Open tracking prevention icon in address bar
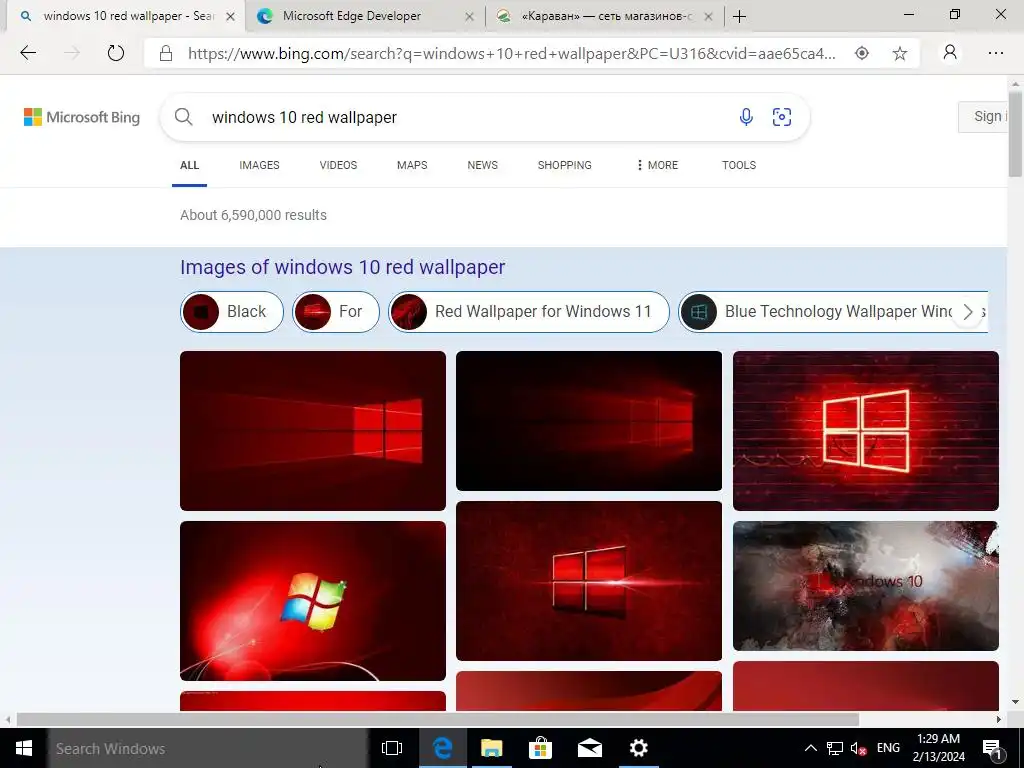 coord(862,54)
